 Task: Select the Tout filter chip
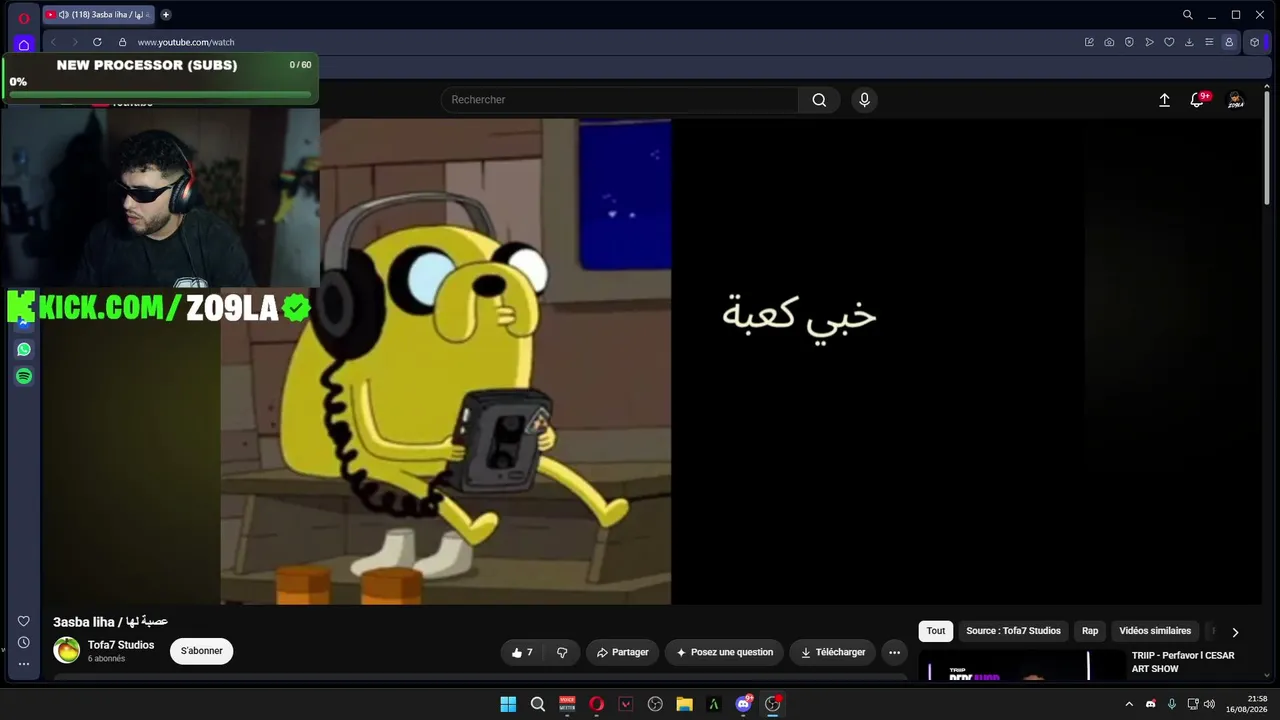(936, 631)
